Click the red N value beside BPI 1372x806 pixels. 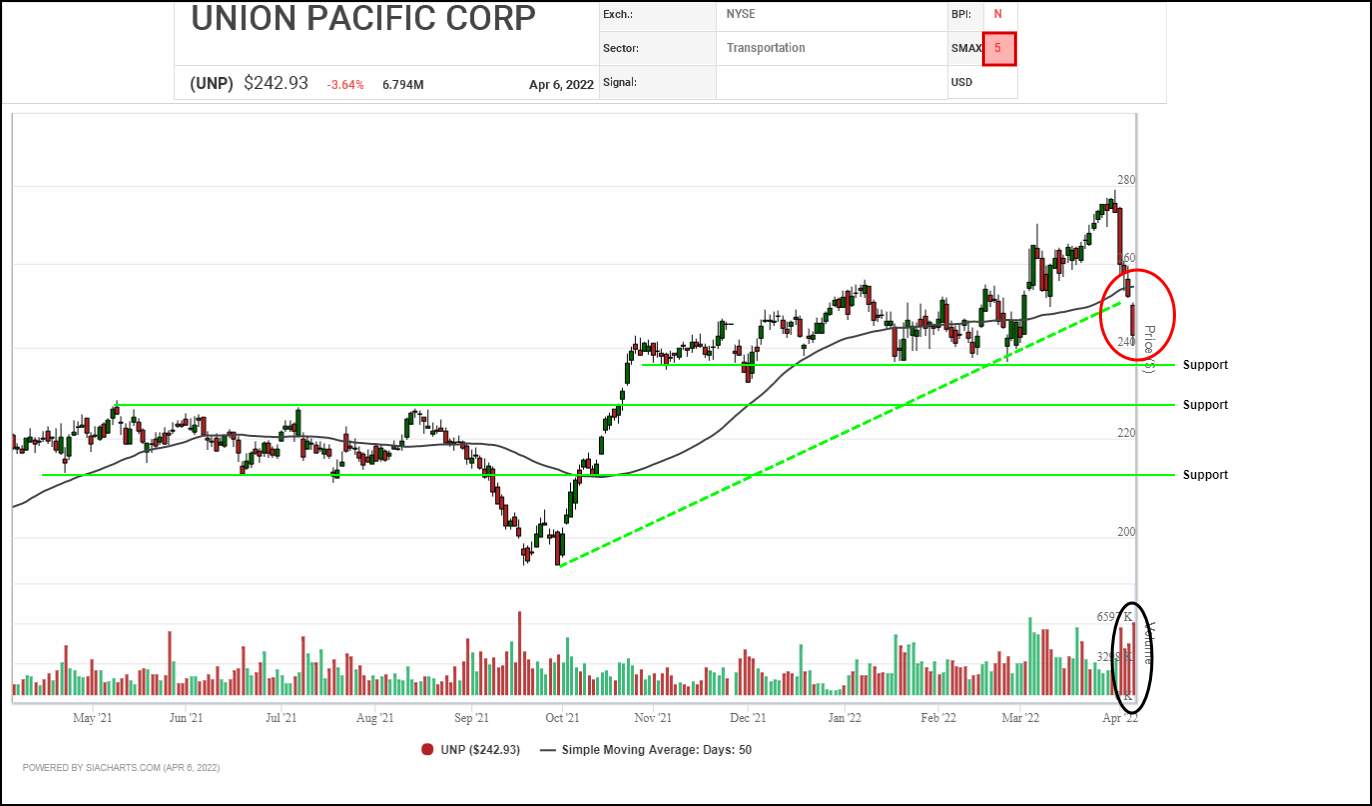point(997,15)
